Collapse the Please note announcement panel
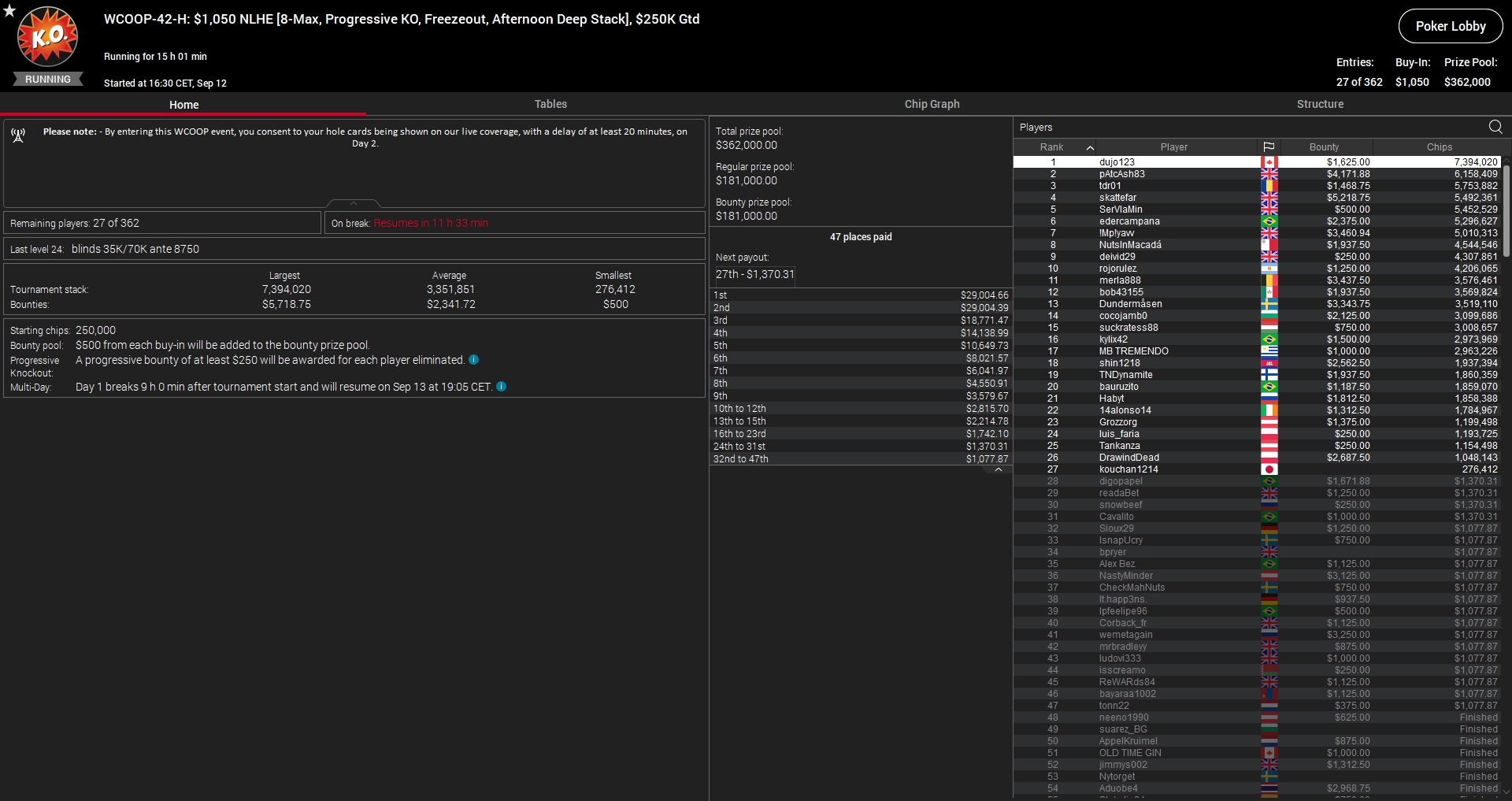The image size is (1512, 801). 354,203
